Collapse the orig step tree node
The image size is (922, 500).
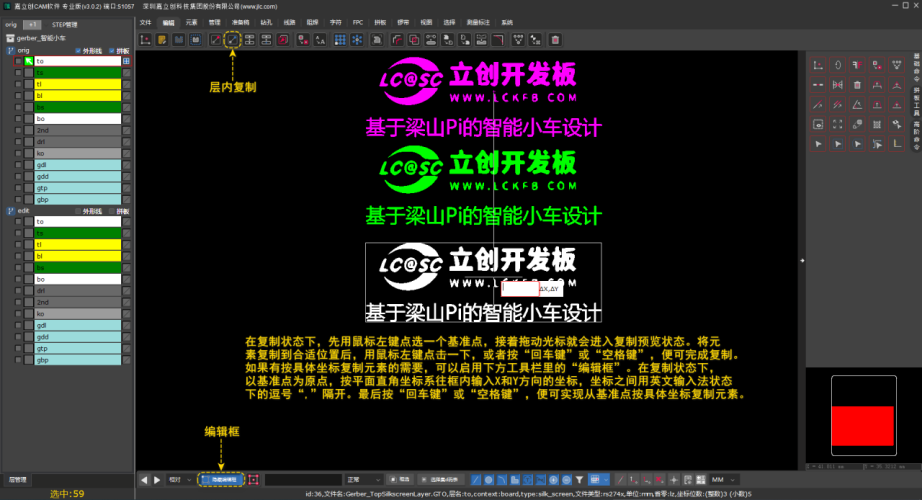pyautogui.click(x=10, y=51)
